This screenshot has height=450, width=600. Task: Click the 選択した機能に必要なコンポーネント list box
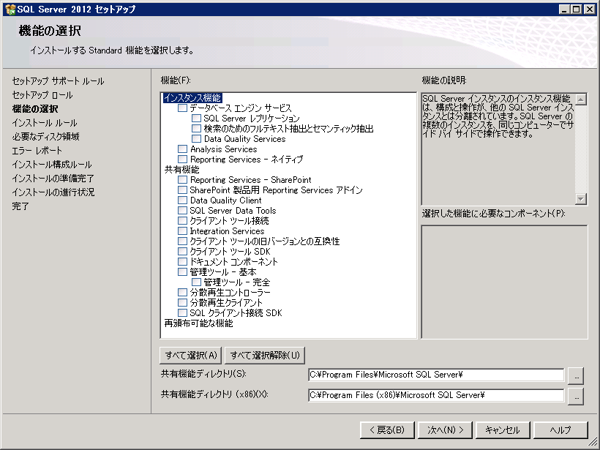[x=504, y=282]
